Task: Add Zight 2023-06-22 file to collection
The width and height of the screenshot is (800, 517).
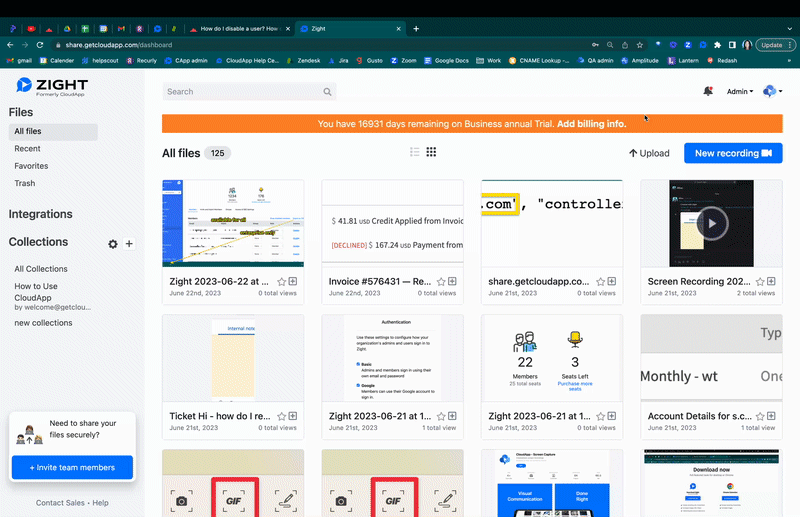Action: click(x=293, y=281)
